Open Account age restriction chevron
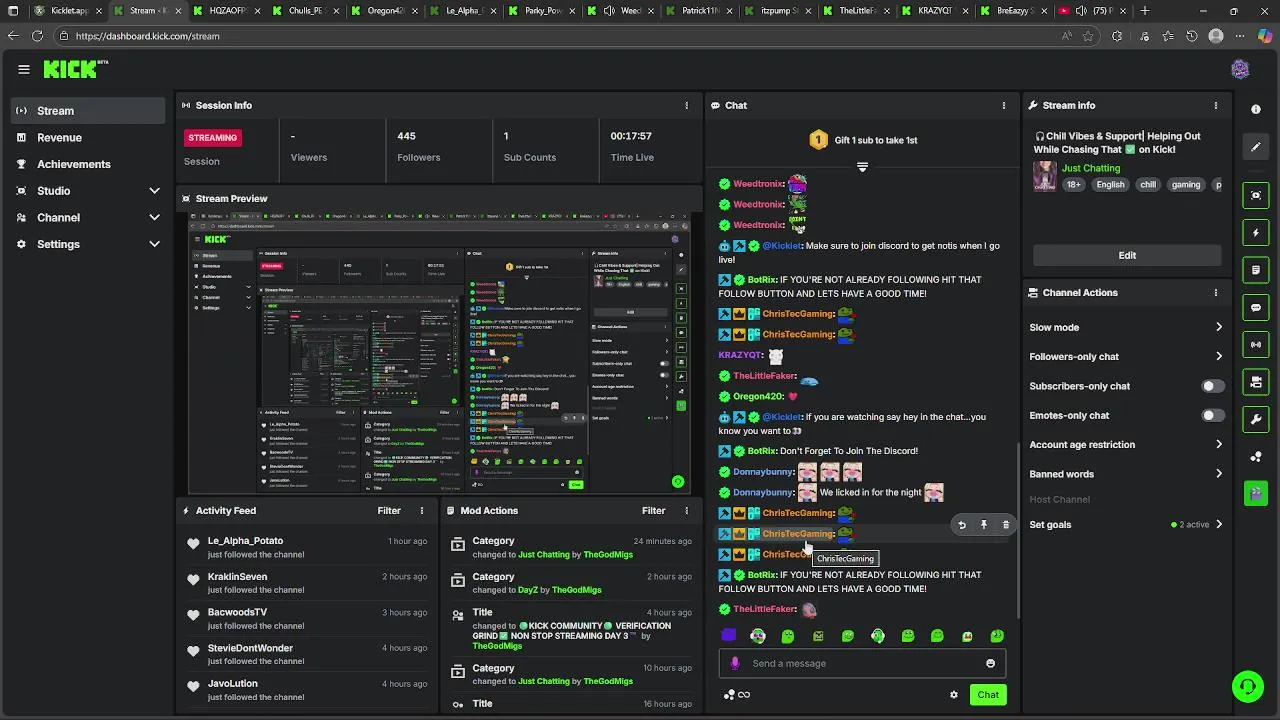 [1218, 444]
